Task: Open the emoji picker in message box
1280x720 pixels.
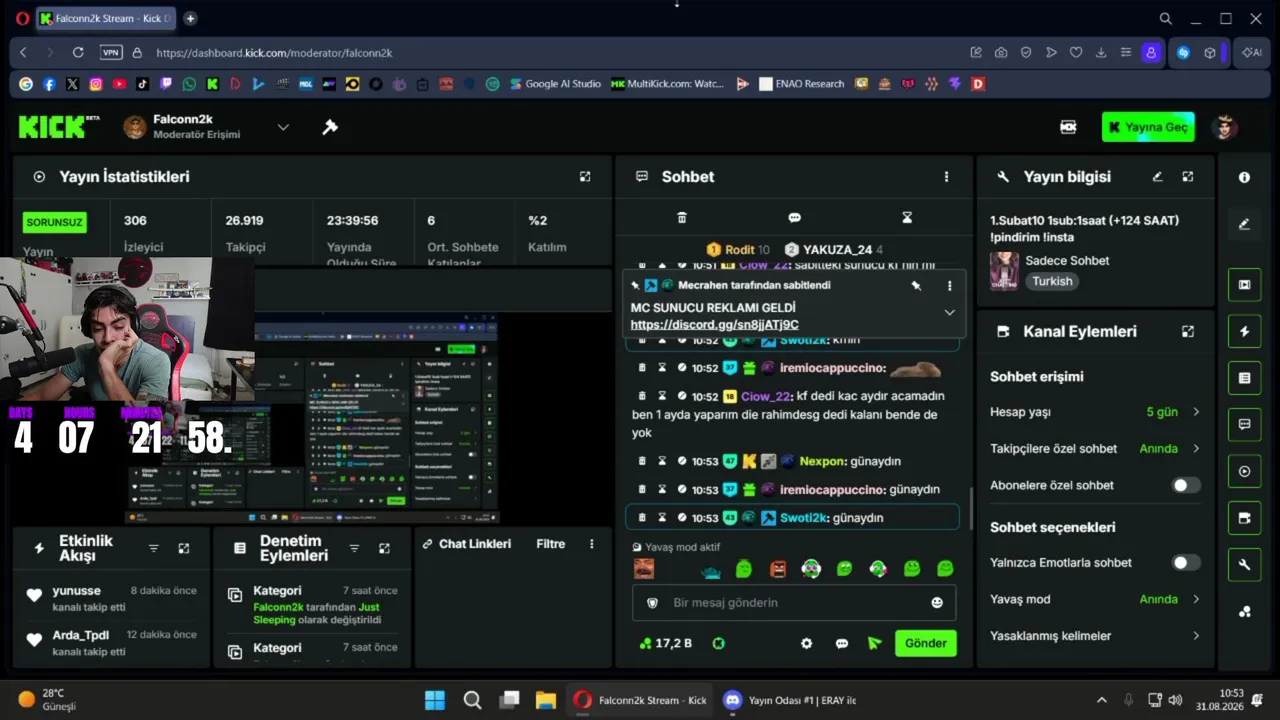Action: (937, 603)
